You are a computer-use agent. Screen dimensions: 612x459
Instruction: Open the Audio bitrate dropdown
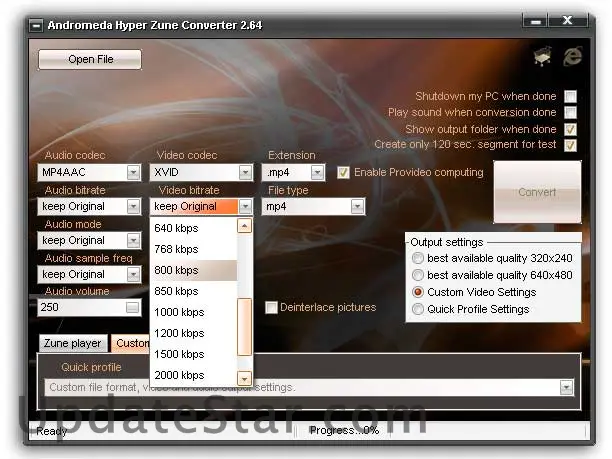pyautogui.click(x=133, y=206)
